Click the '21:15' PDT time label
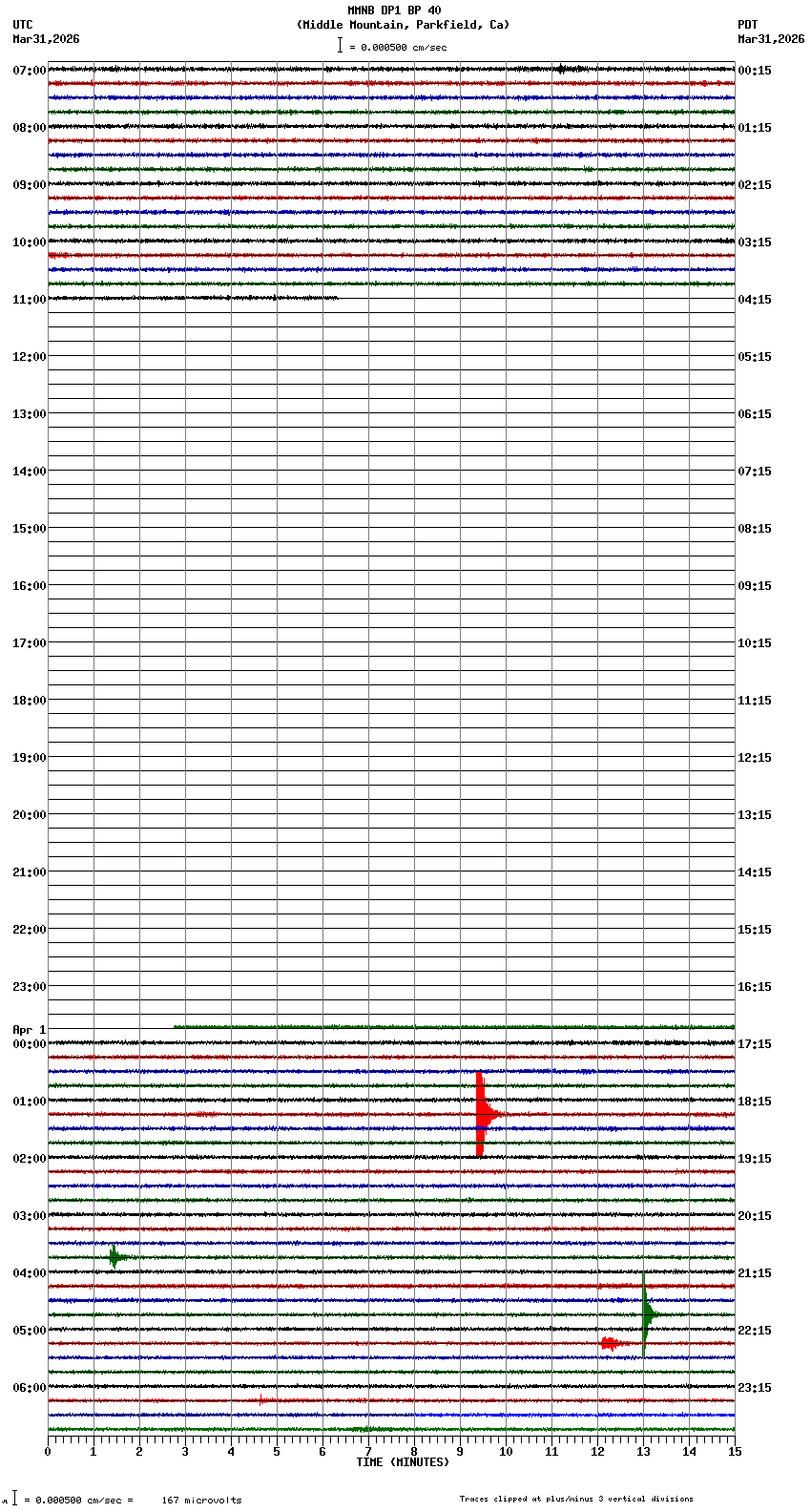Screen dimensions: 811x1512 755,1273
